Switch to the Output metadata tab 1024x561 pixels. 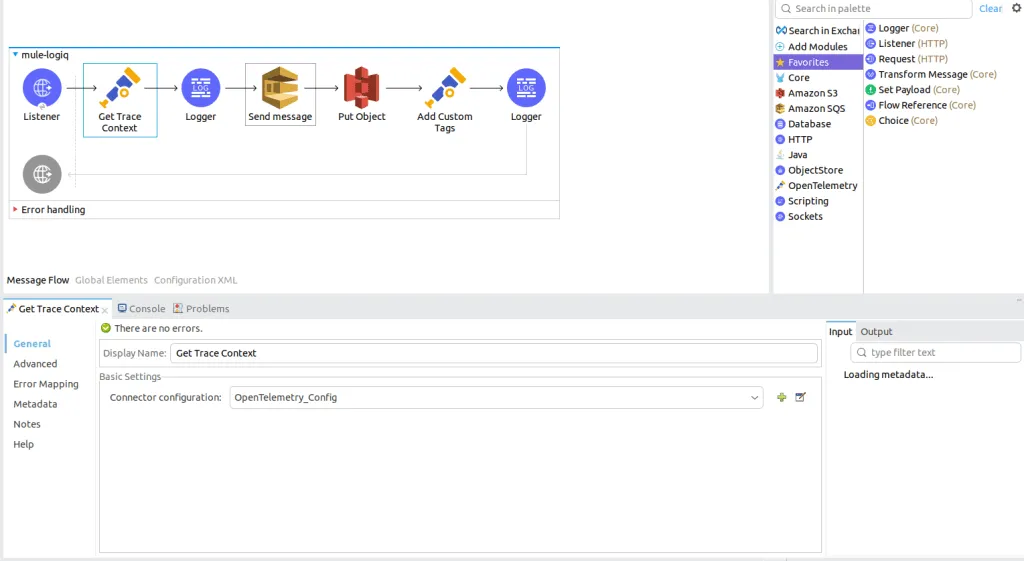876,332
